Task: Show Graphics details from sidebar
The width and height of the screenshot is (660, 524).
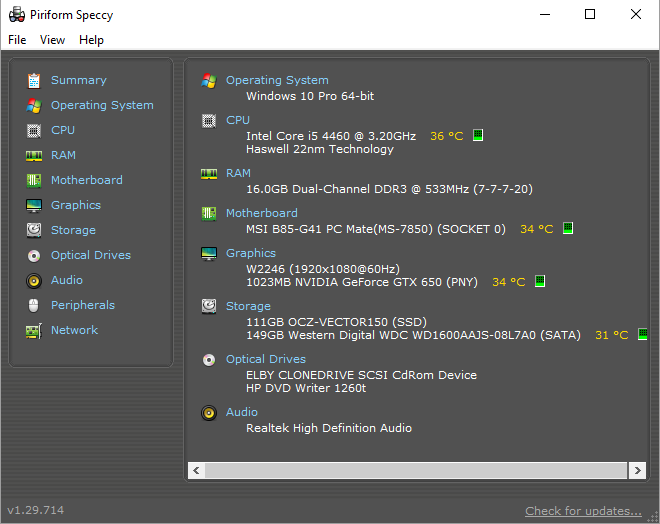Action: tap(76, 205)
